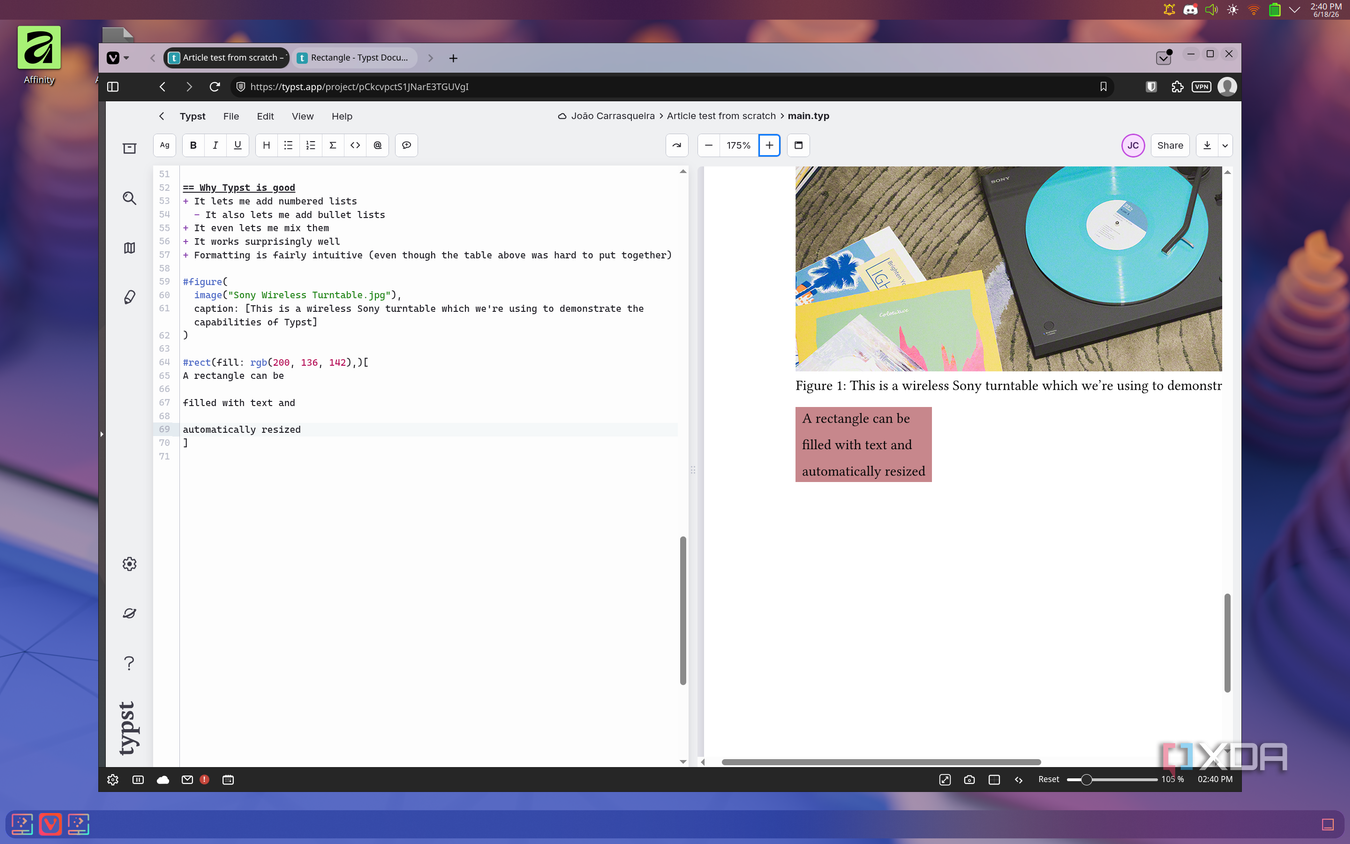Toggle underline formatting in the toolbar
1350x844 pixels.
tap(237, 145)
